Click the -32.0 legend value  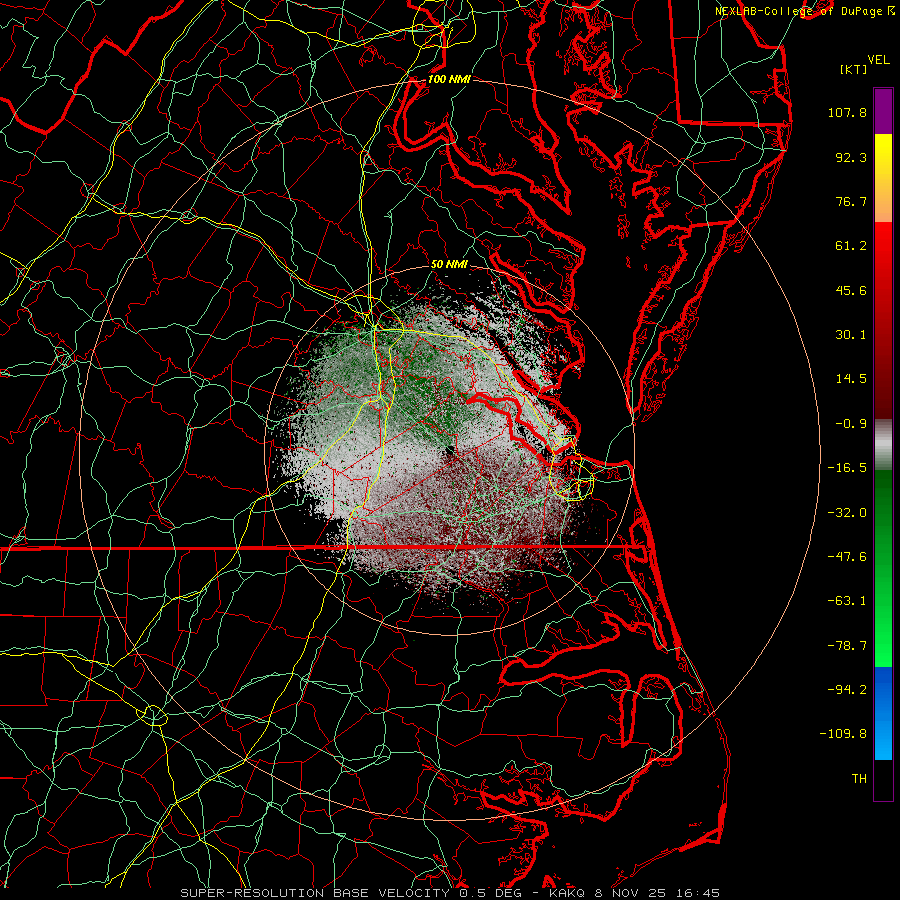[847, 513]
